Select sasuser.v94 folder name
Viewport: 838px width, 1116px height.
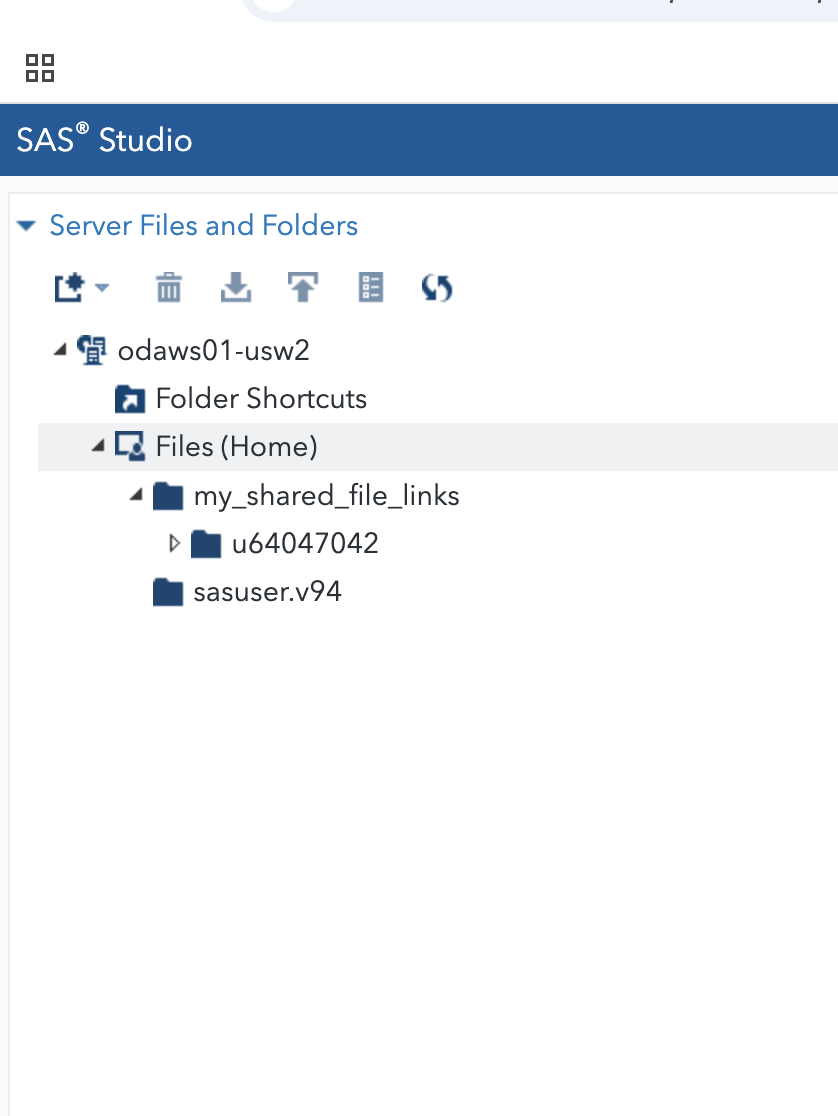pos(268,592)
